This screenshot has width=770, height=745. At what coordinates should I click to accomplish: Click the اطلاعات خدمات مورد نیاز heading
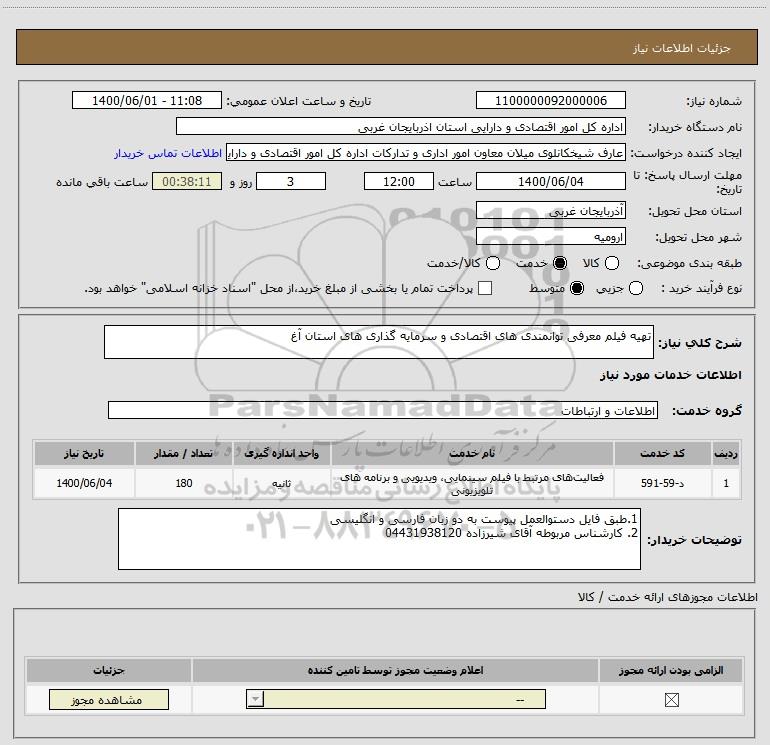coord(670,375)
